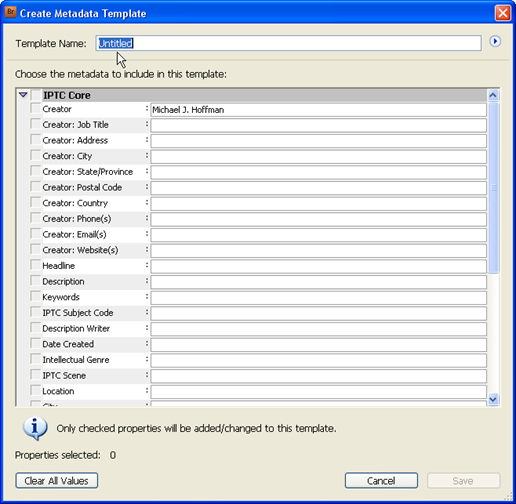Image resolution: width=516 pixels, height=504 pixels.
Task: Click the scroll up arrow of metadata list
Action: (493, 95)
